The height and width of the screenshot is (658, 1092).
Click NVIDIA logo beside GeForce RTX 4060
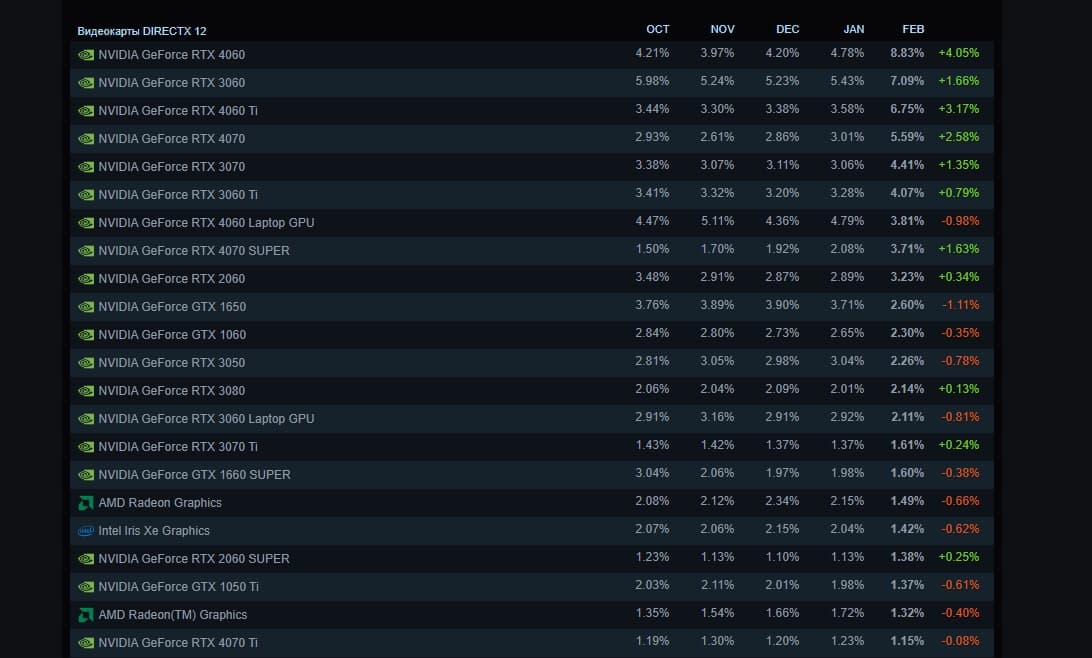click(x=86, y=55)
